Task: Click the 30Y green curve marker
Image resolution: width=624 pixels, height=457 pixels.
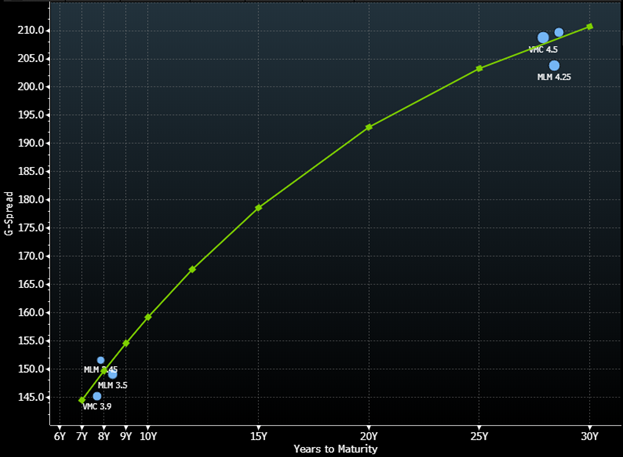Action: click(x=590, y=26)
